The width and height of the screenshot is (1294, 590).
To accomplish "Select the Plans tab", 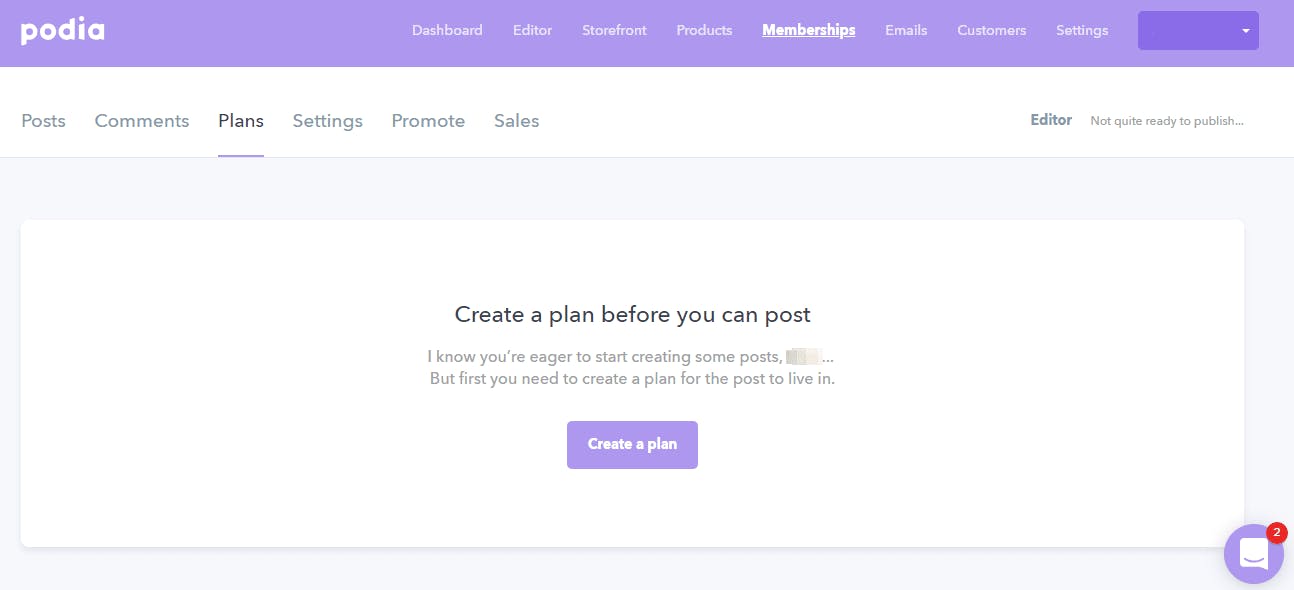I will [x=241, y=121].
